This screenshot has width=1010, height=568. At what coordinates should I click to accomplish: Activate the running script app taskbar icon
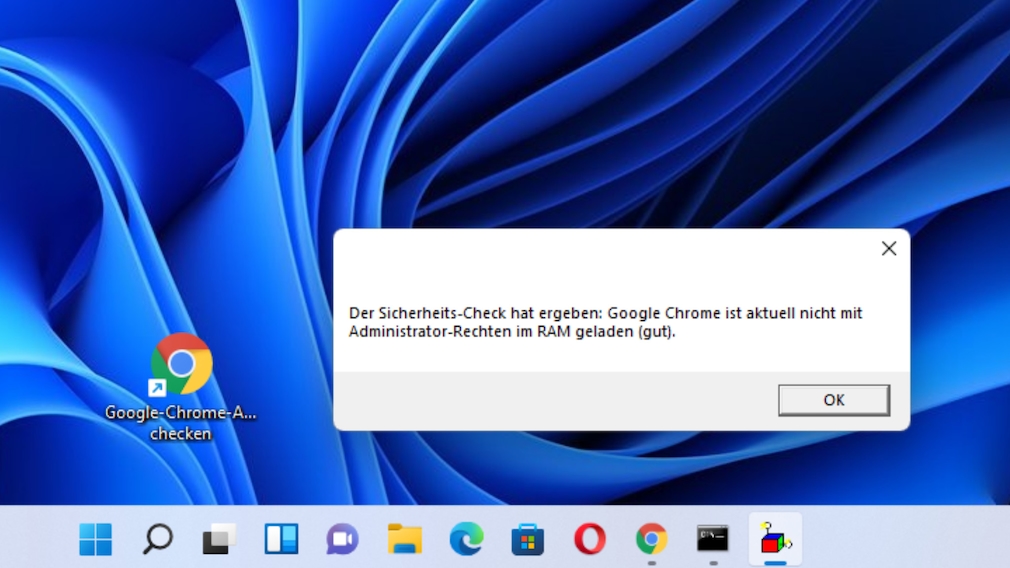pyautogui.click(x=775, y=540)
